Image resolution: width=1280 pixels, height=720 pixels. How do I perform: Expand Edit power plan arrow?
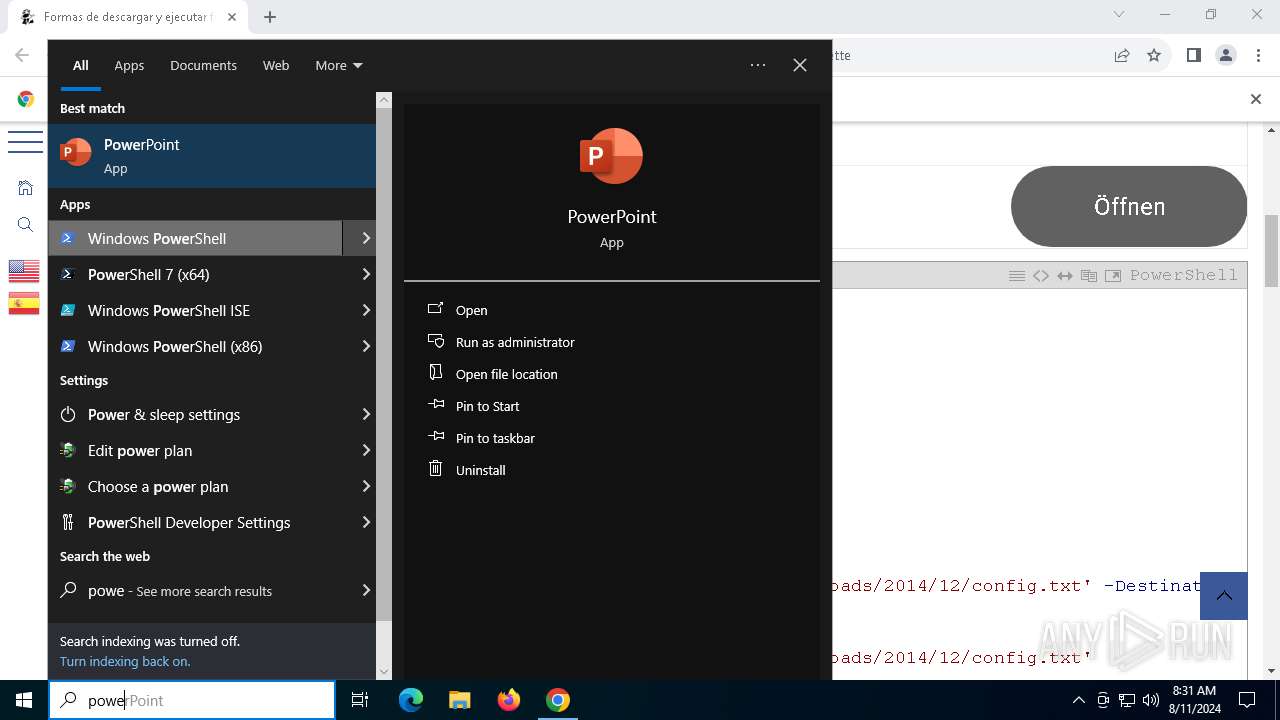(x=366, y=450)
